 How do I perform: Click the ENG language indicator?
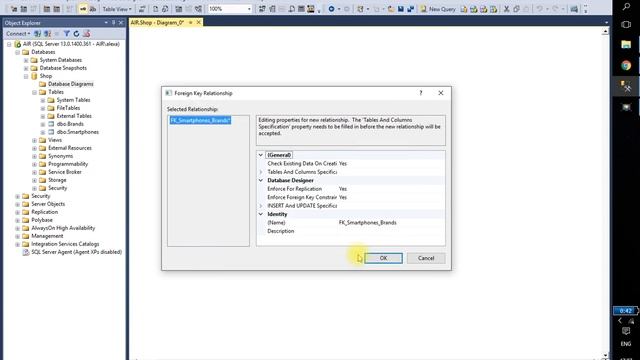coord(626,344)
